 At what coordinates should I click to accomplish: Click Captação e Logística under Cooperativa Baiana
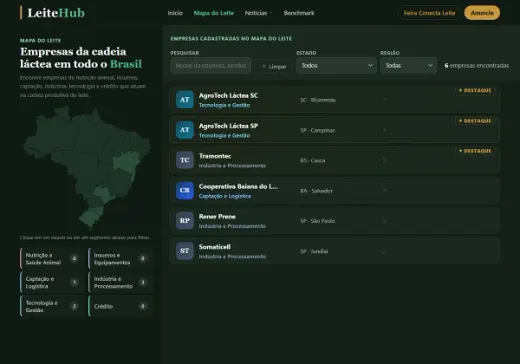(x=225, y=196)
